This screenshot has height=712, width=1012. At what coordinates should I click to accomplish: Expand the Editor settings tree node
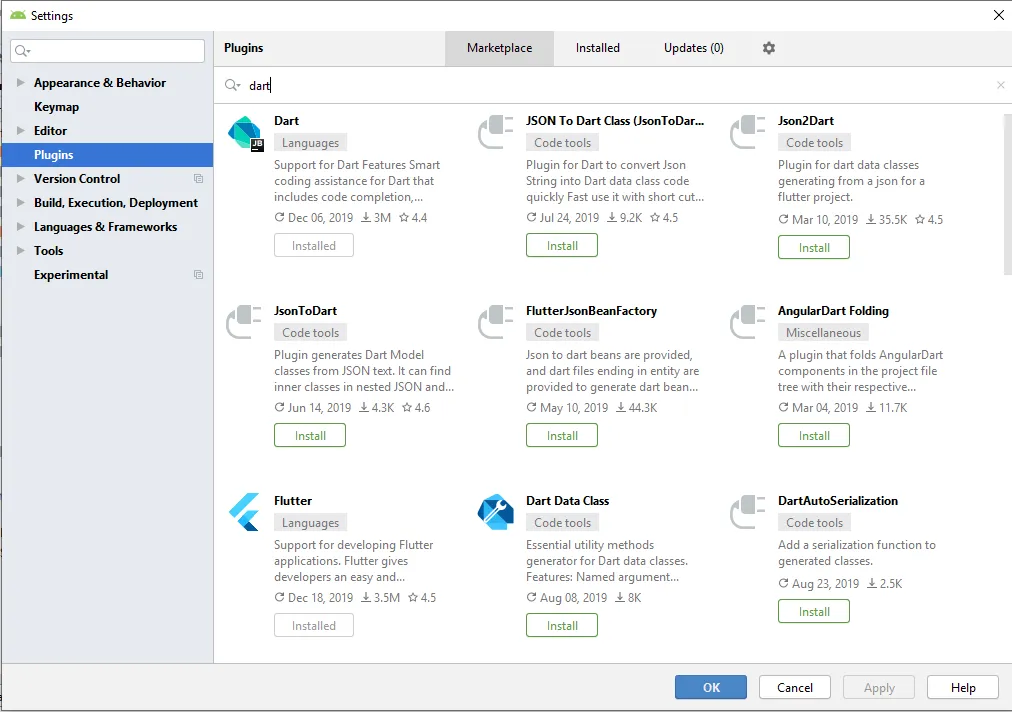21,131
